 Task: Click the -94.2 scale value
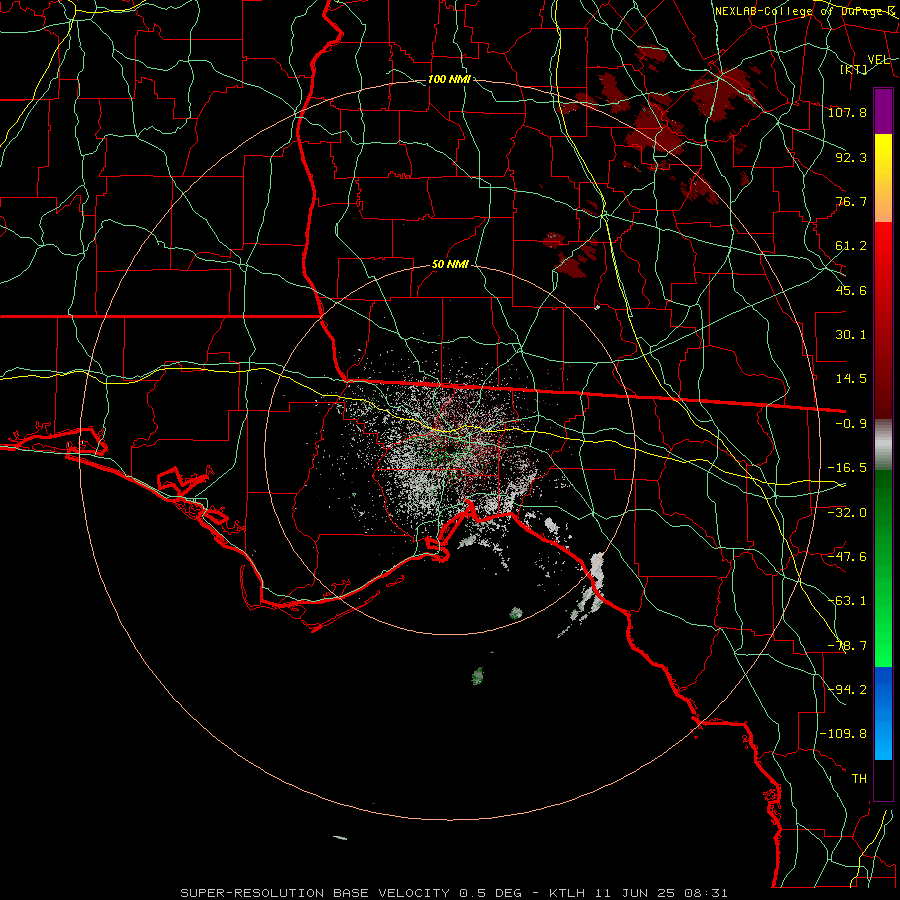[847, 689]
